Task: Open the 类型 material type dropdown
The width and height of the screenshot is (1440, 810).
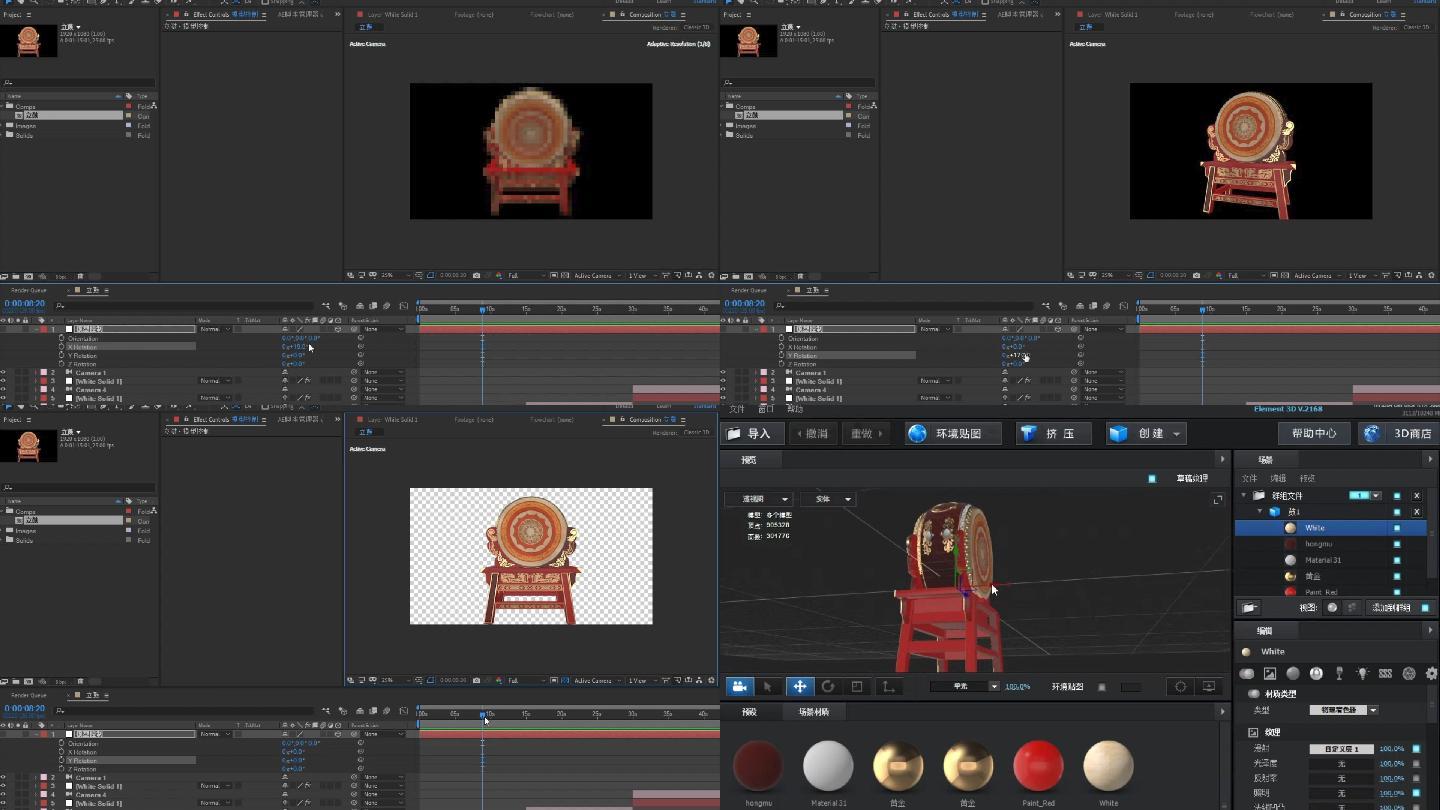Action: 1343,710
